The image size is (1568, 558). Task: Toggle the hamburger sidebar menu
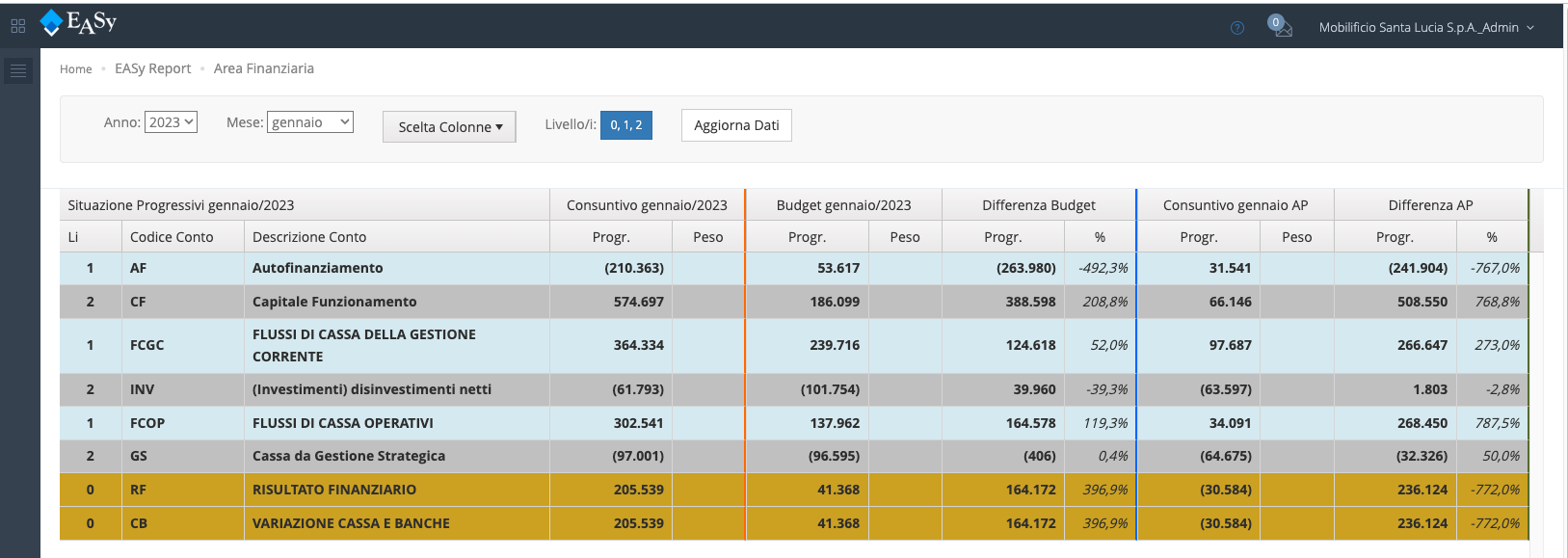(18, 70)
